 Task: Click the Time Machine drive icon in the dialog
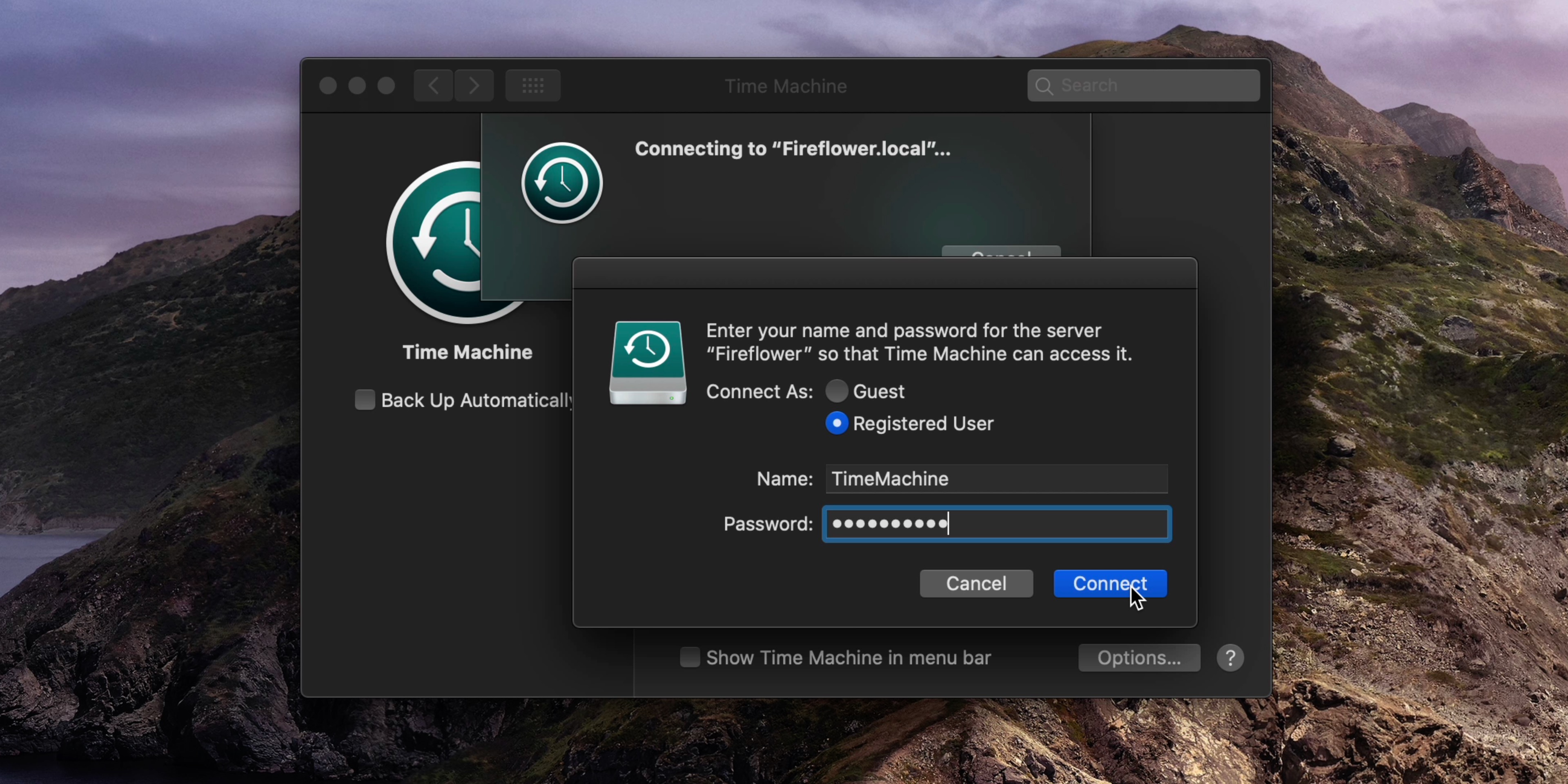tap(647, 361)
